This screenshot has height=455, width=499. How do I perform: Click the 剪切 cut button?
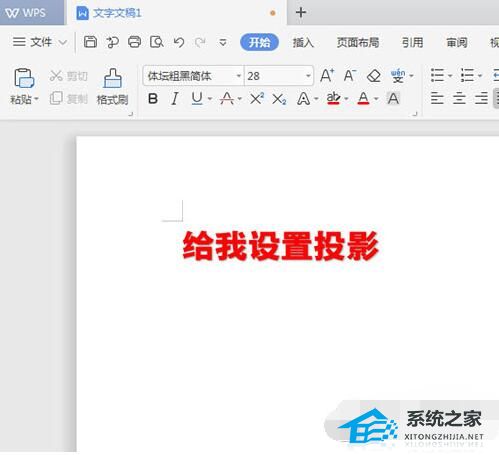point(68,76)
